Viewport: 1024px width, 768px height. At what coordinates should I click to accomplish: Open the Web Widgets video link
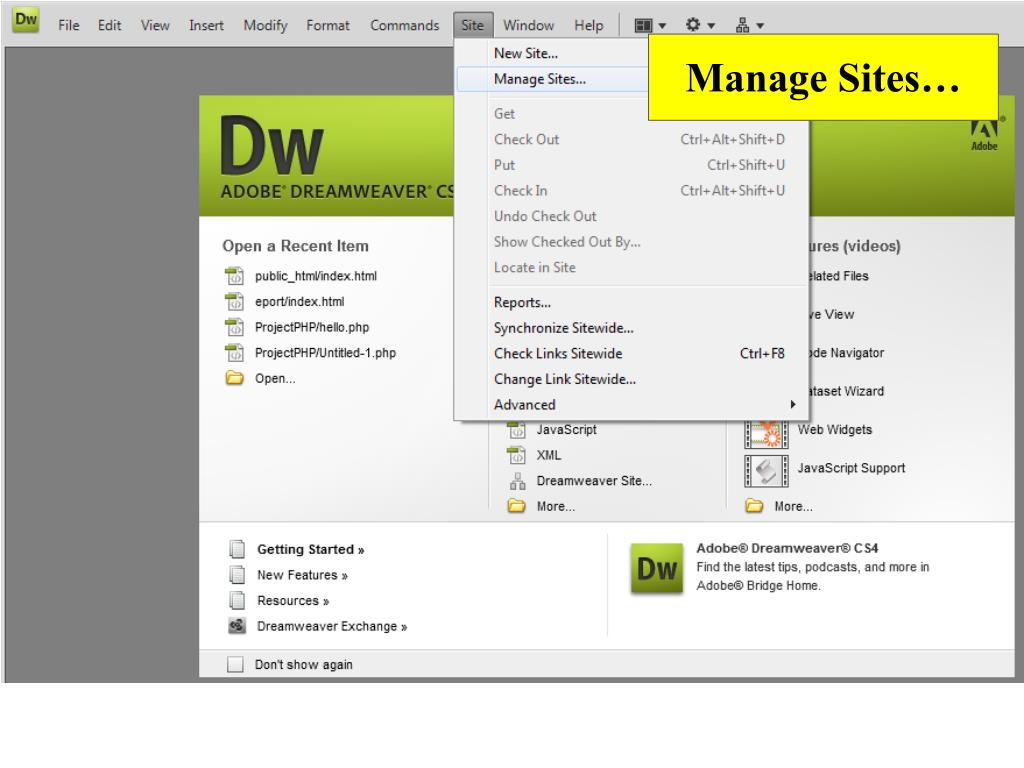point(835,430)
